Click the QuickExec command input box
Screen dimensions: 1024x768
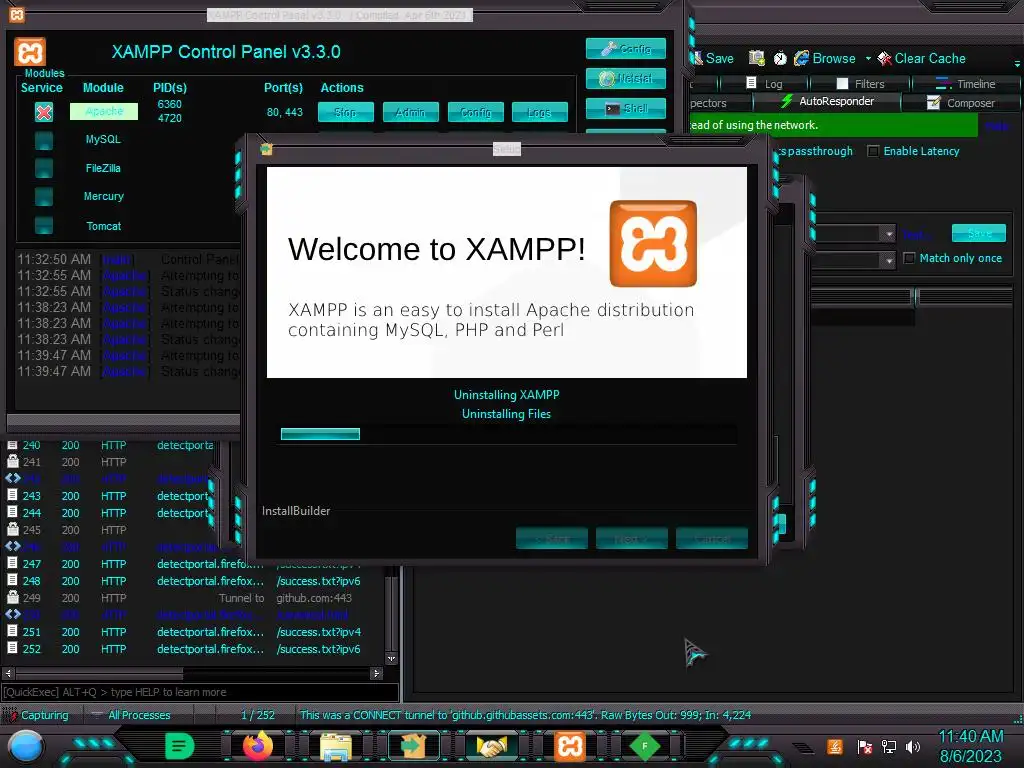200,692
